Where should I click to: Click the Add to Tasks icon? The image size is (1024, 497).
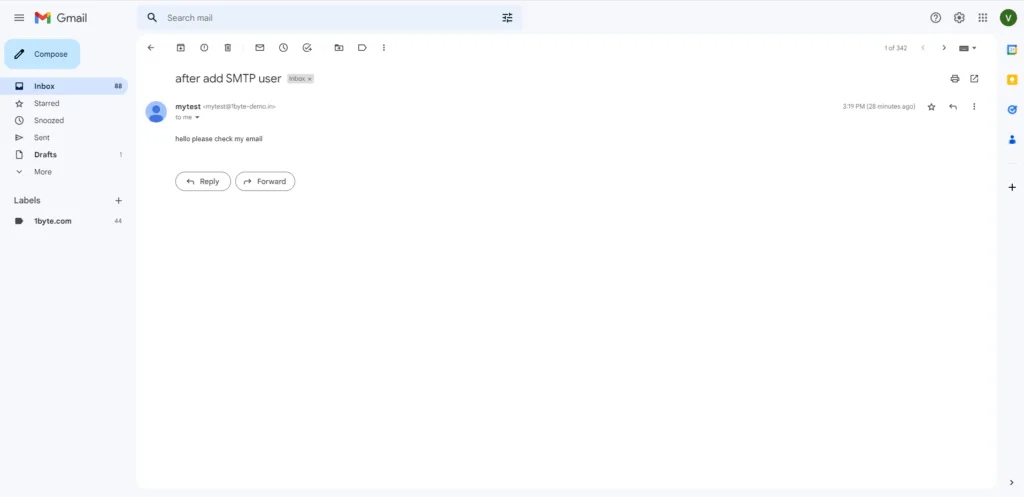307,47
